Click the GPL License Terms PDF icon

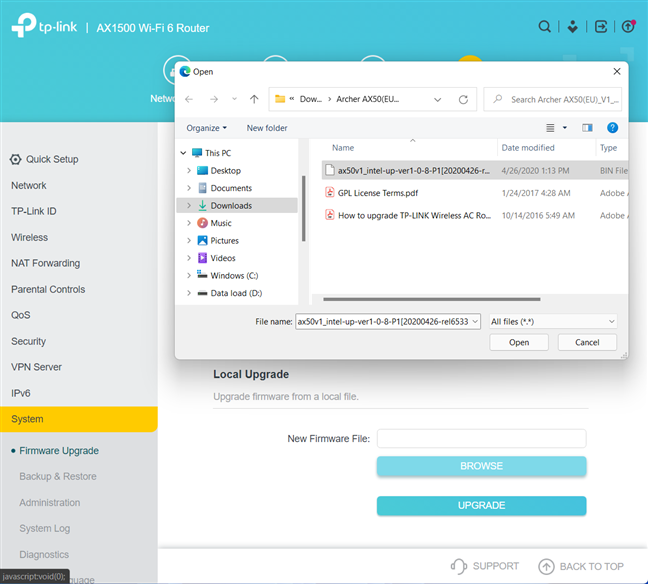(329, 193)
